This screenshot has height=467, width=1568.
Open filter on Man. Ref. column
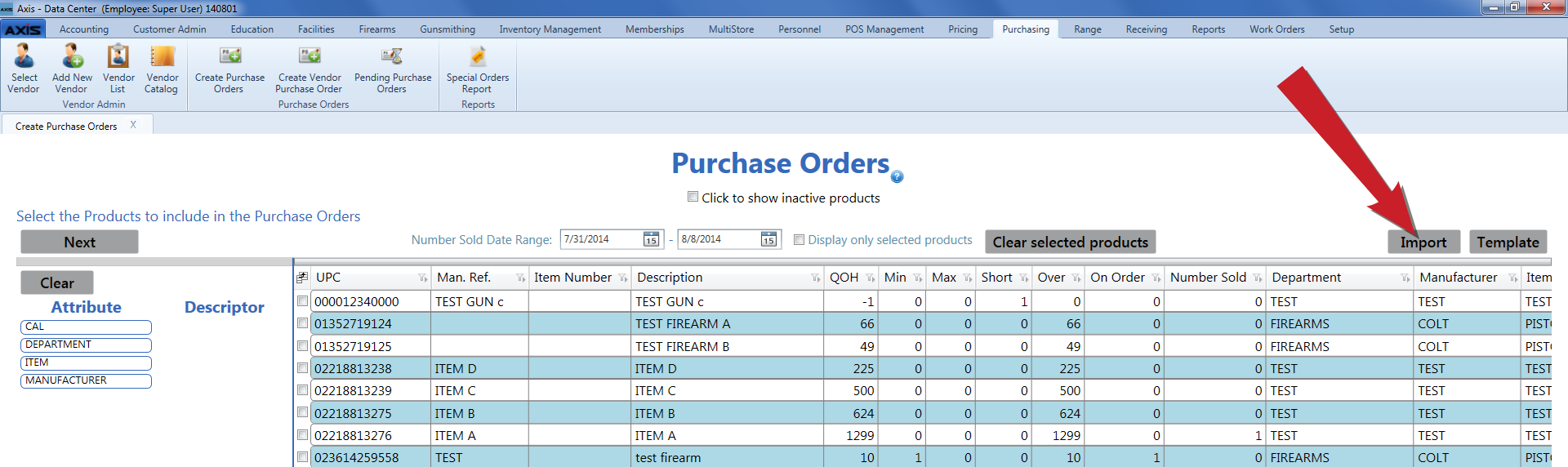(x=520, y=278)
